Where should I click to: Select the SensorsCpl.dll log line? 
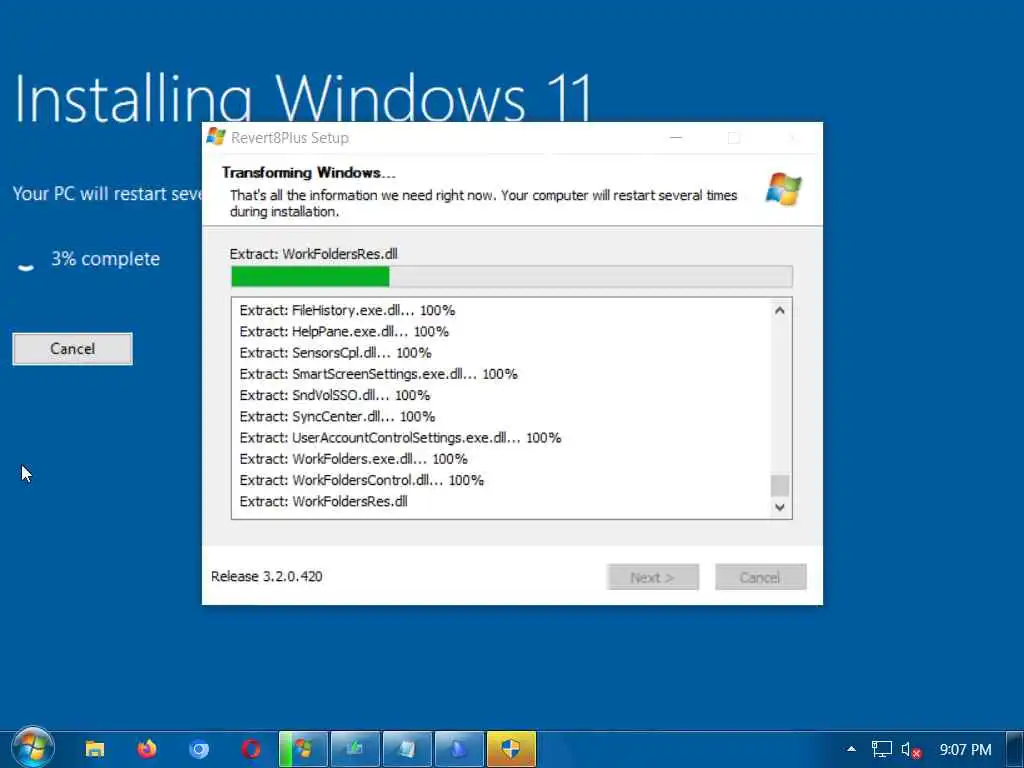point(336,353)
